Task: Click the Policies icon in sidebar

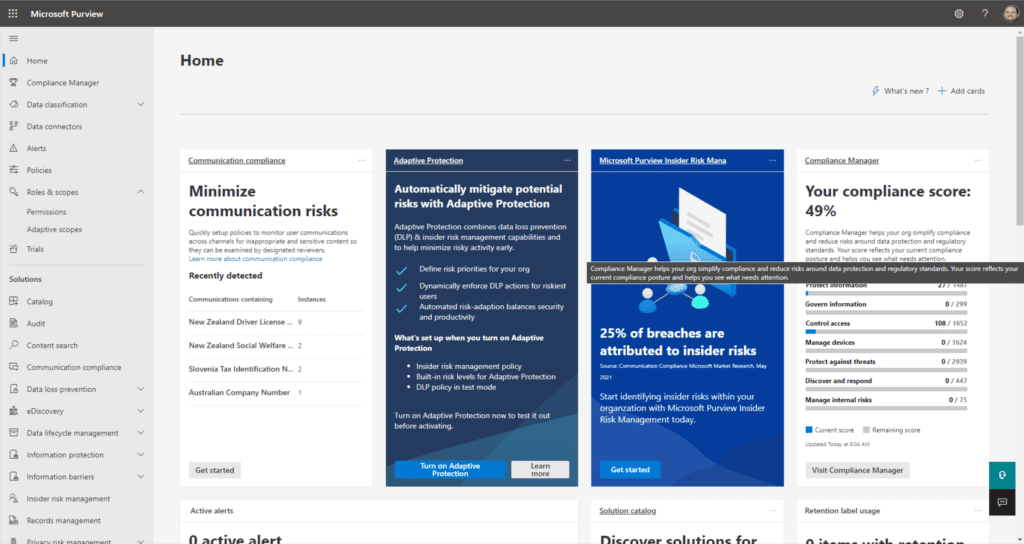Action: coord(14,170)
